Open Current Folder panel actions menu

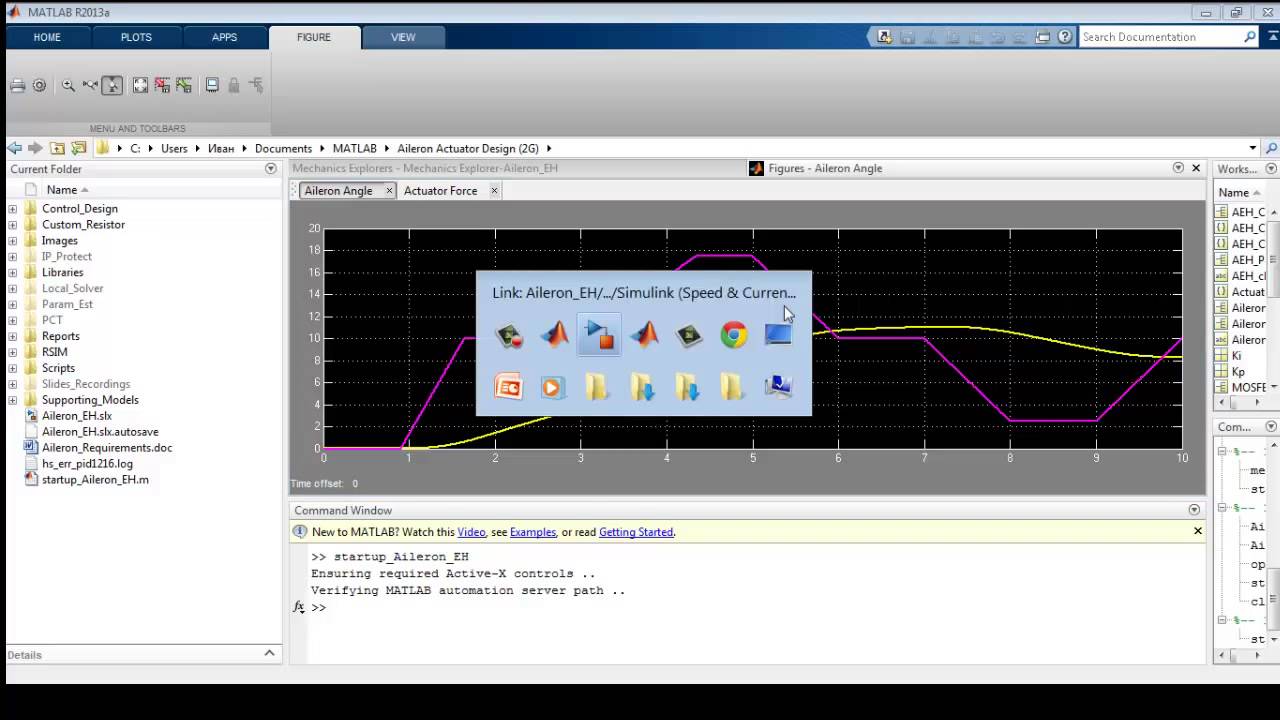pos(270,169)
